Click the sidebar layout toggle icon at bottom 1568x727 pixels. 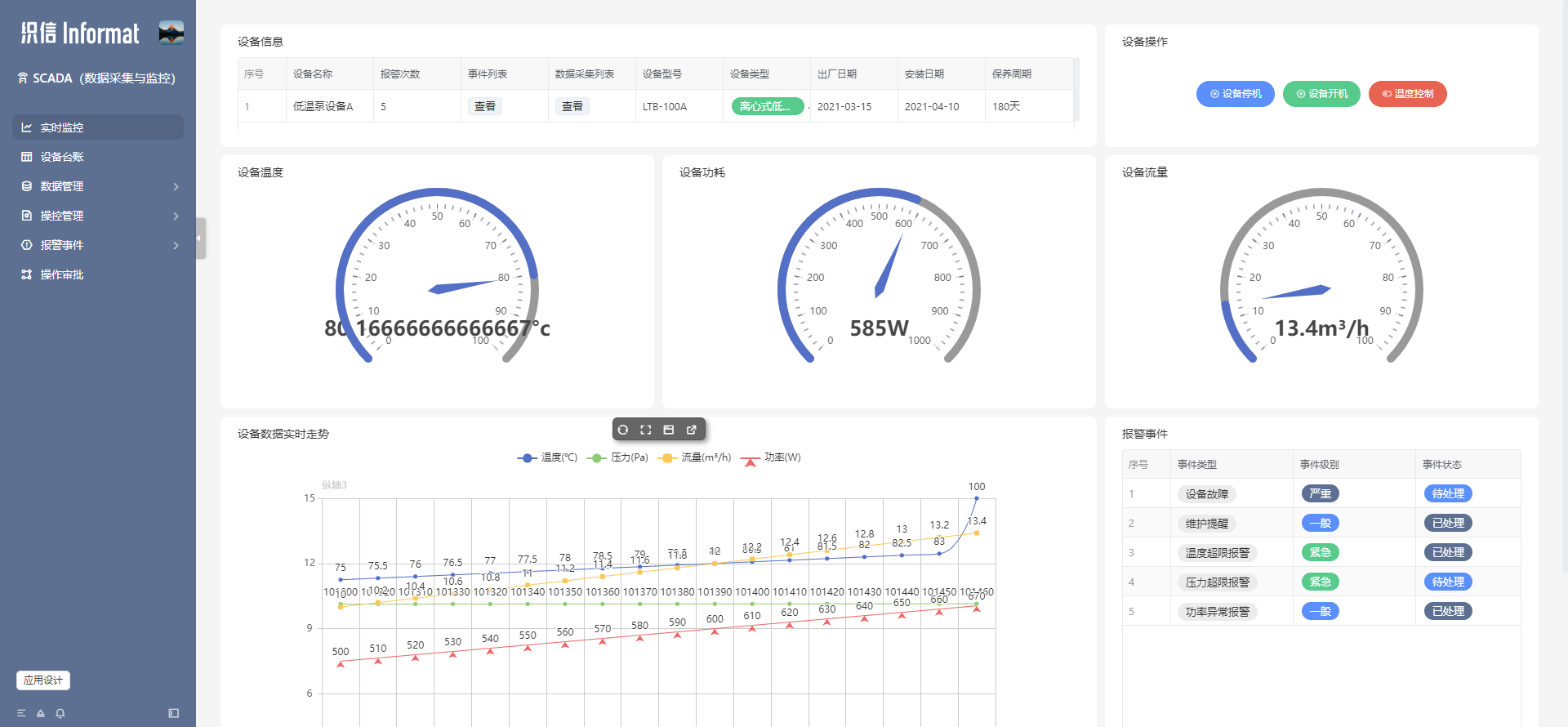(x=173, y=713)
